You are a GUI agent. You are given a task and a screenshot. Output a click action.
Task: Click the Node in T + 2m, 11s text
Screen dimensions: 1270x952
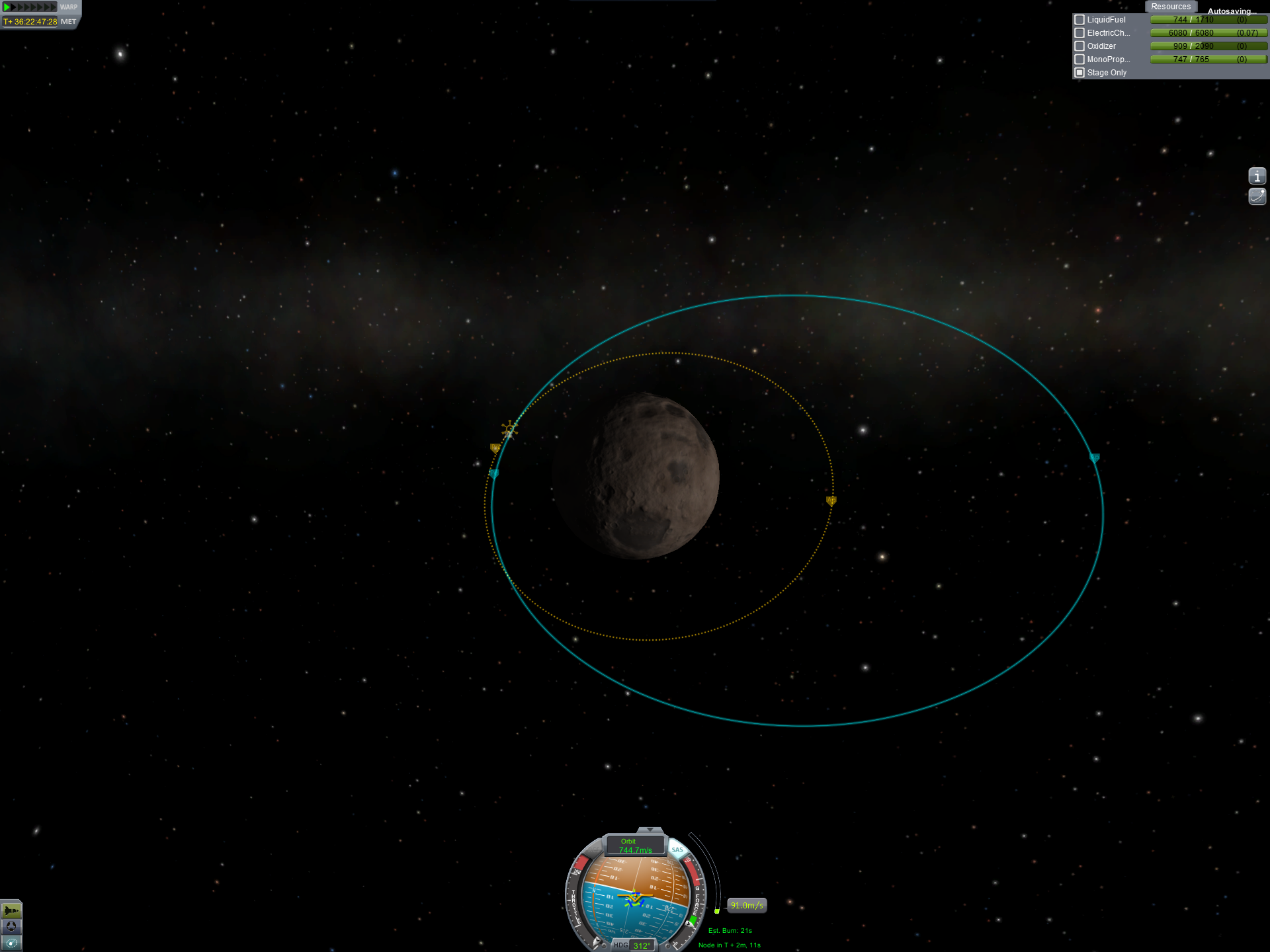(x=730, y=945)
